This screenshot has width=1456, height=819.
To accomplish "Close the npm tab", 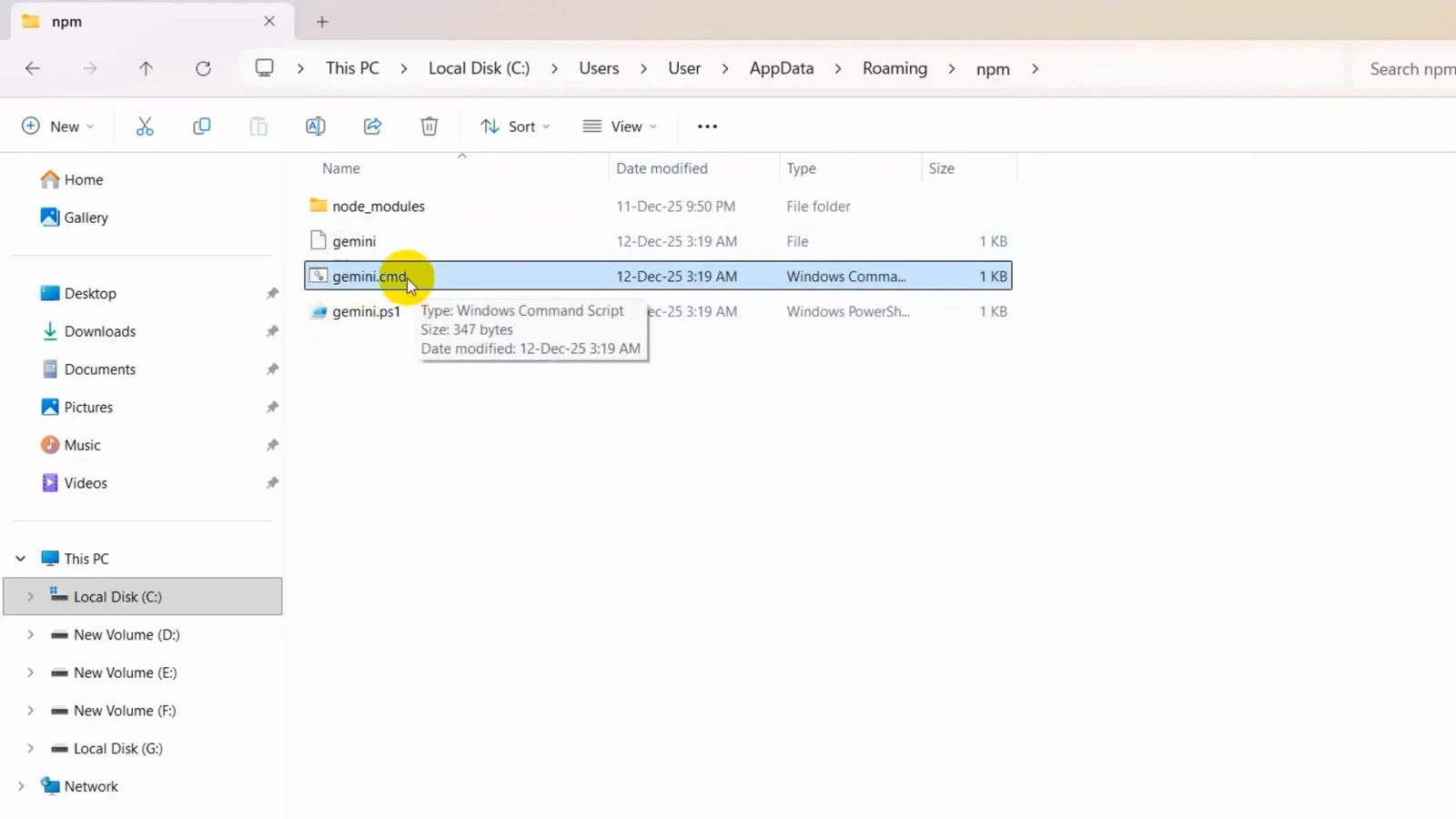I will pos(269,21).
